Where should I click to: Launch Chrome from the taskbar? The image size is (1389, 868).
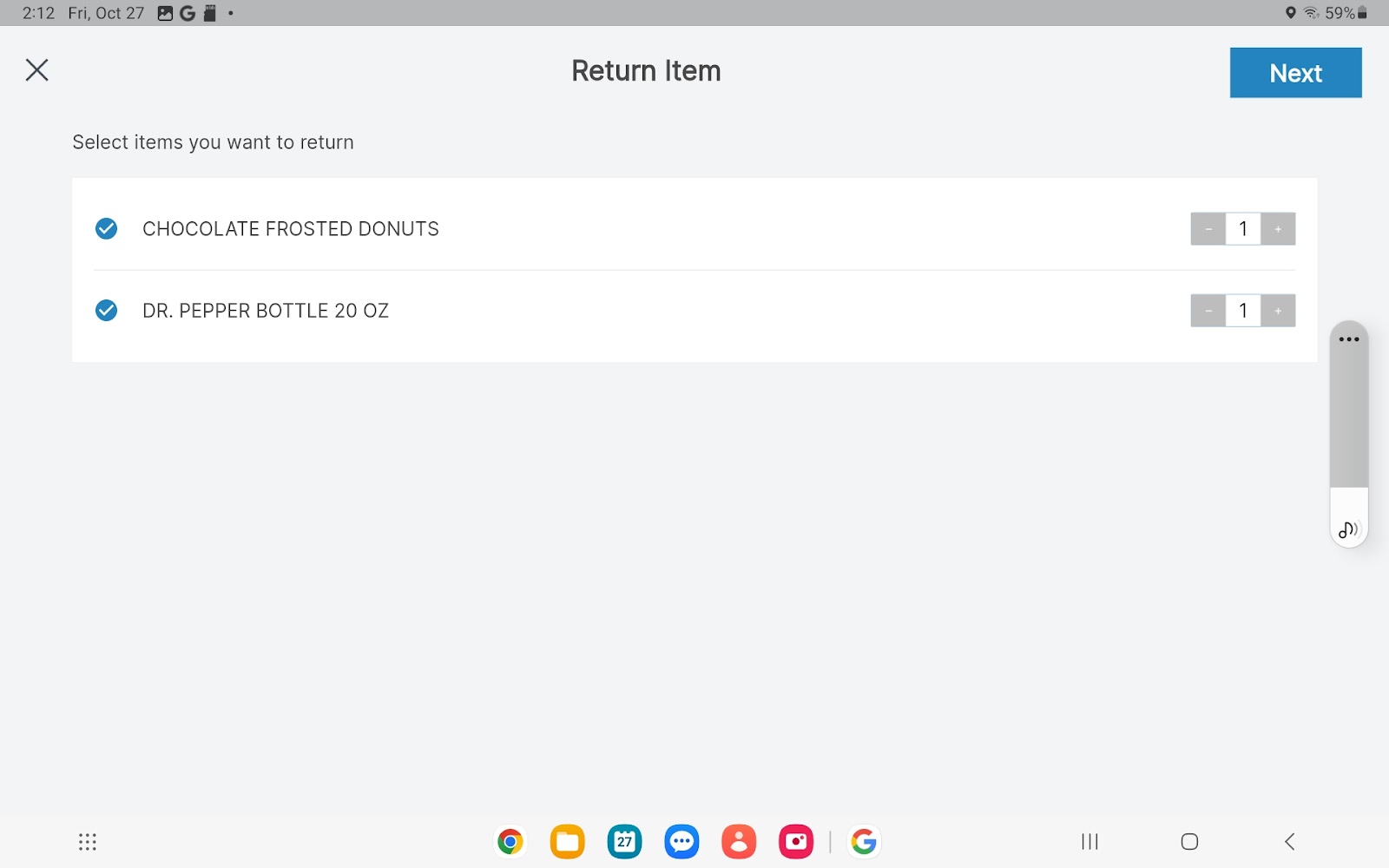510,841
